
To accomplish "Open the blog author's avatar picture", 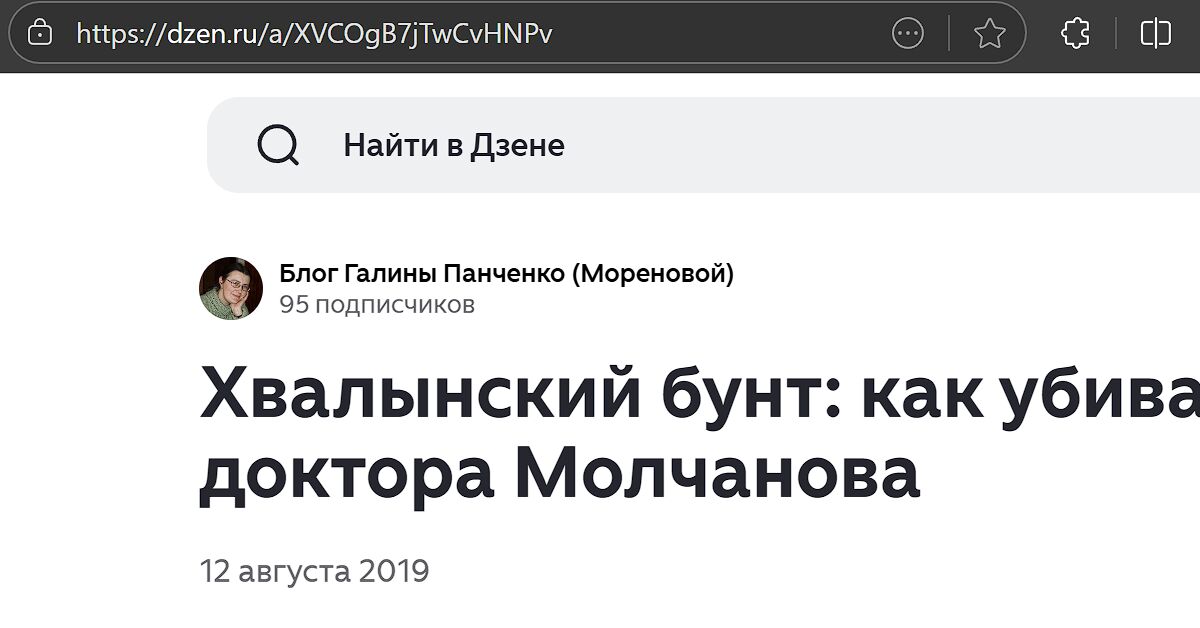I will 231,288.
